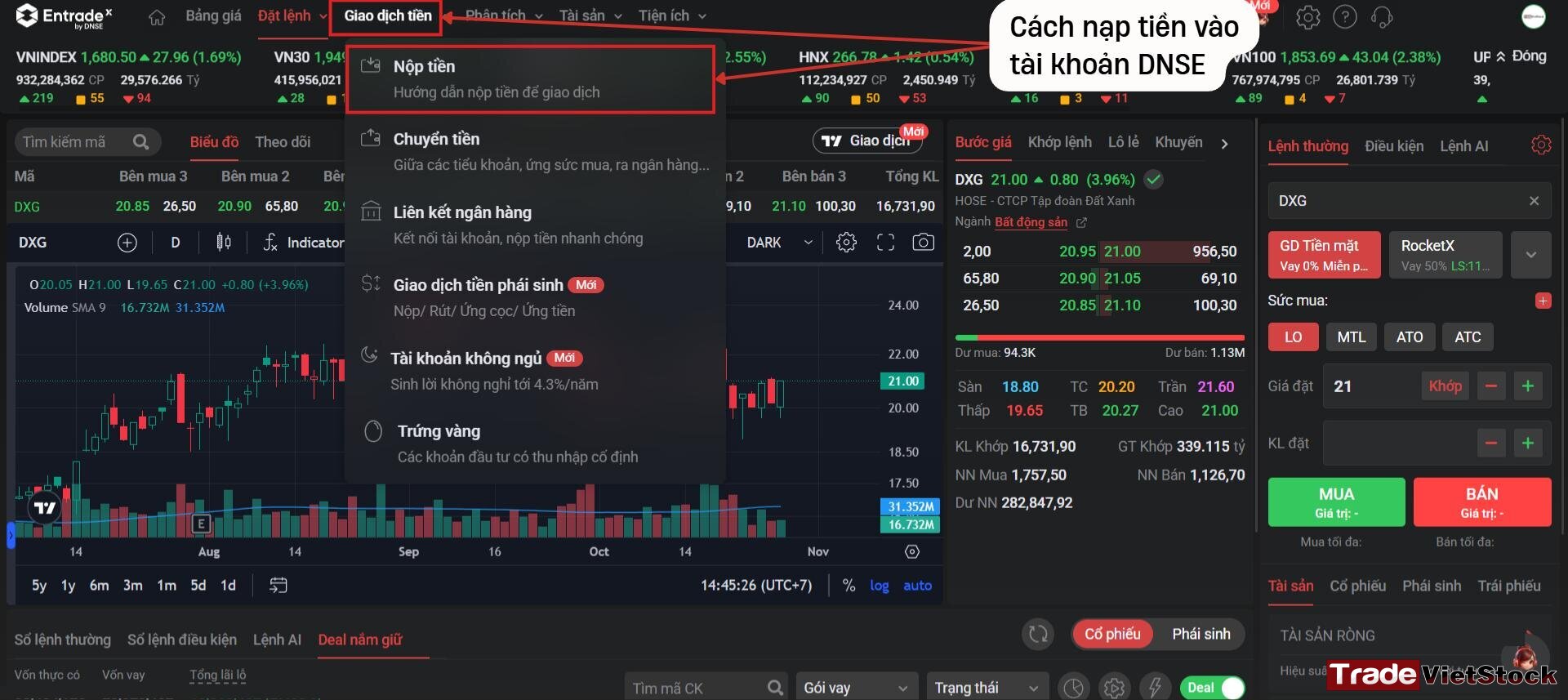
Task: Select ATC order type
Action: coord(1467,337)
